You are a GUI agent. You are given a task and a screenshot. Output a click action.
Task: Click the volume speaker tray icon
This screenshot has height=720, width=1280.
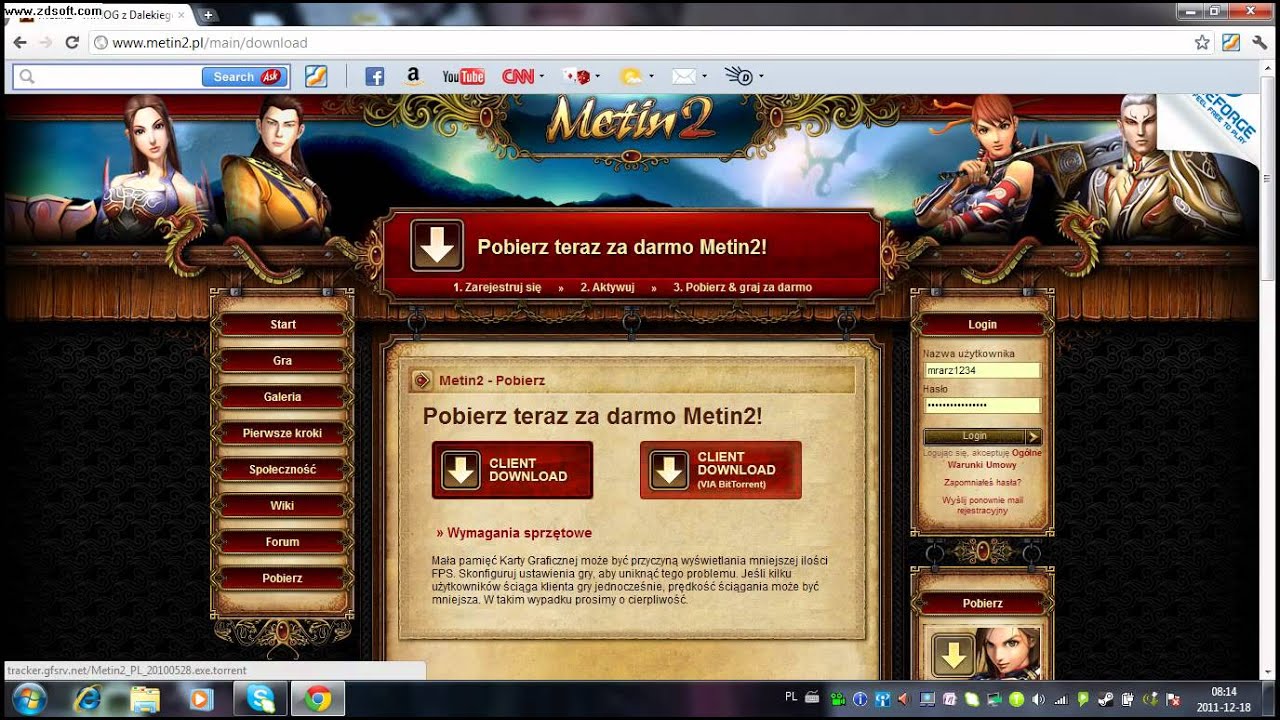coord(1038,699)
